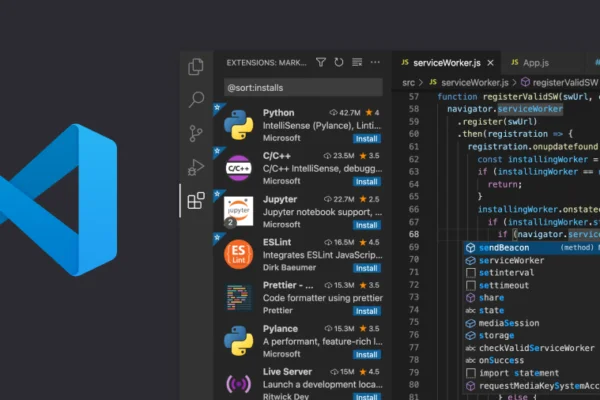Install the C/C++ extension
The image size is (600, 400).
click(367, 181)
